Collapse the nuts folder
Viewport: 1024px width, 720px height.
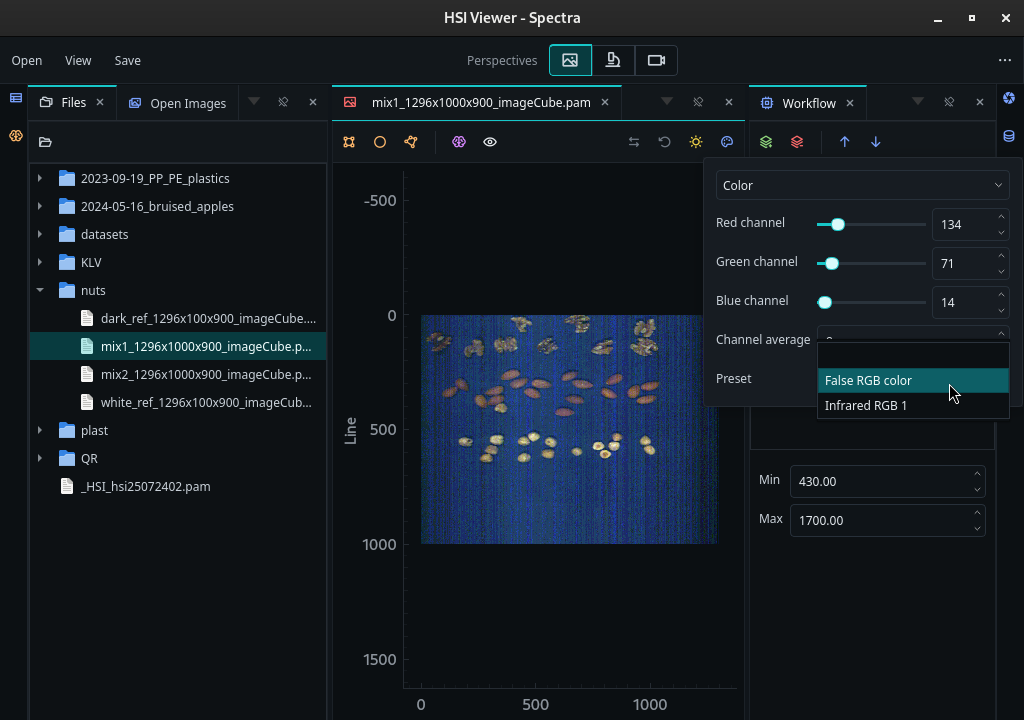coord(40,290)
